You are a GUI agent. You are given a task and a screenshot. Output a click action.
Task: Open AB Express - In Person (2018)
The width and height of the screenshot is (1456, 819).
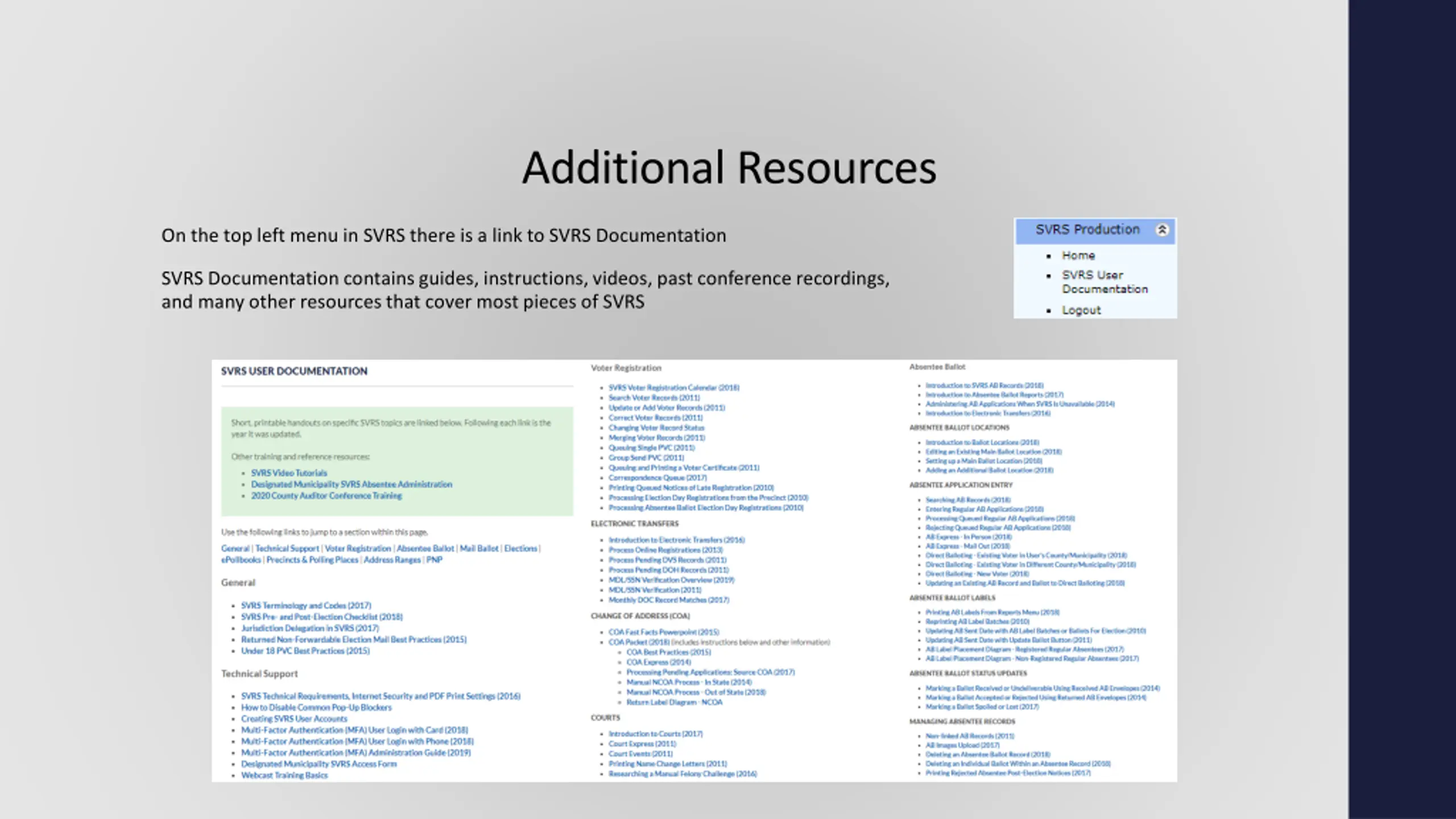click(969, 537)
